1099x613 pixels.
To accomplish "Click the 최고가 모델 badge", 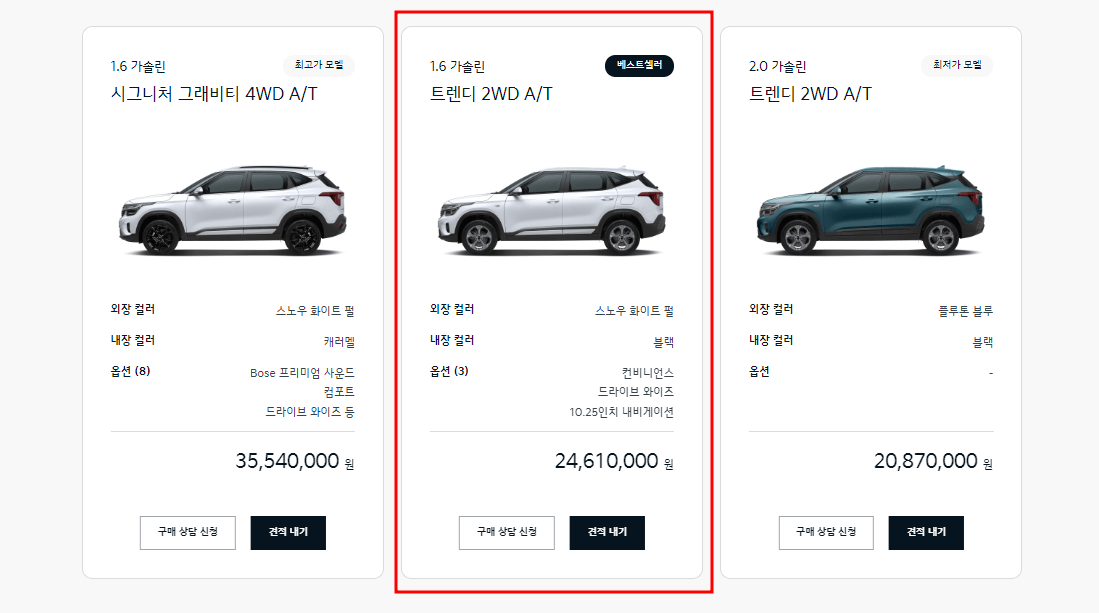I will click(318, 63).
